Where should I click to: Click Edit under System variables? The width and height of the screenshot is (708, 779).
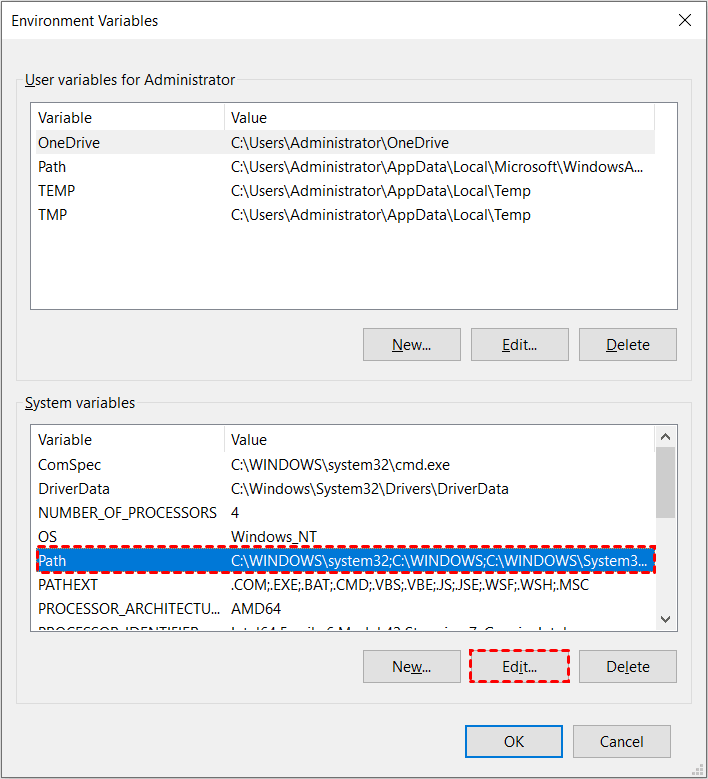(x=519, y=666)
